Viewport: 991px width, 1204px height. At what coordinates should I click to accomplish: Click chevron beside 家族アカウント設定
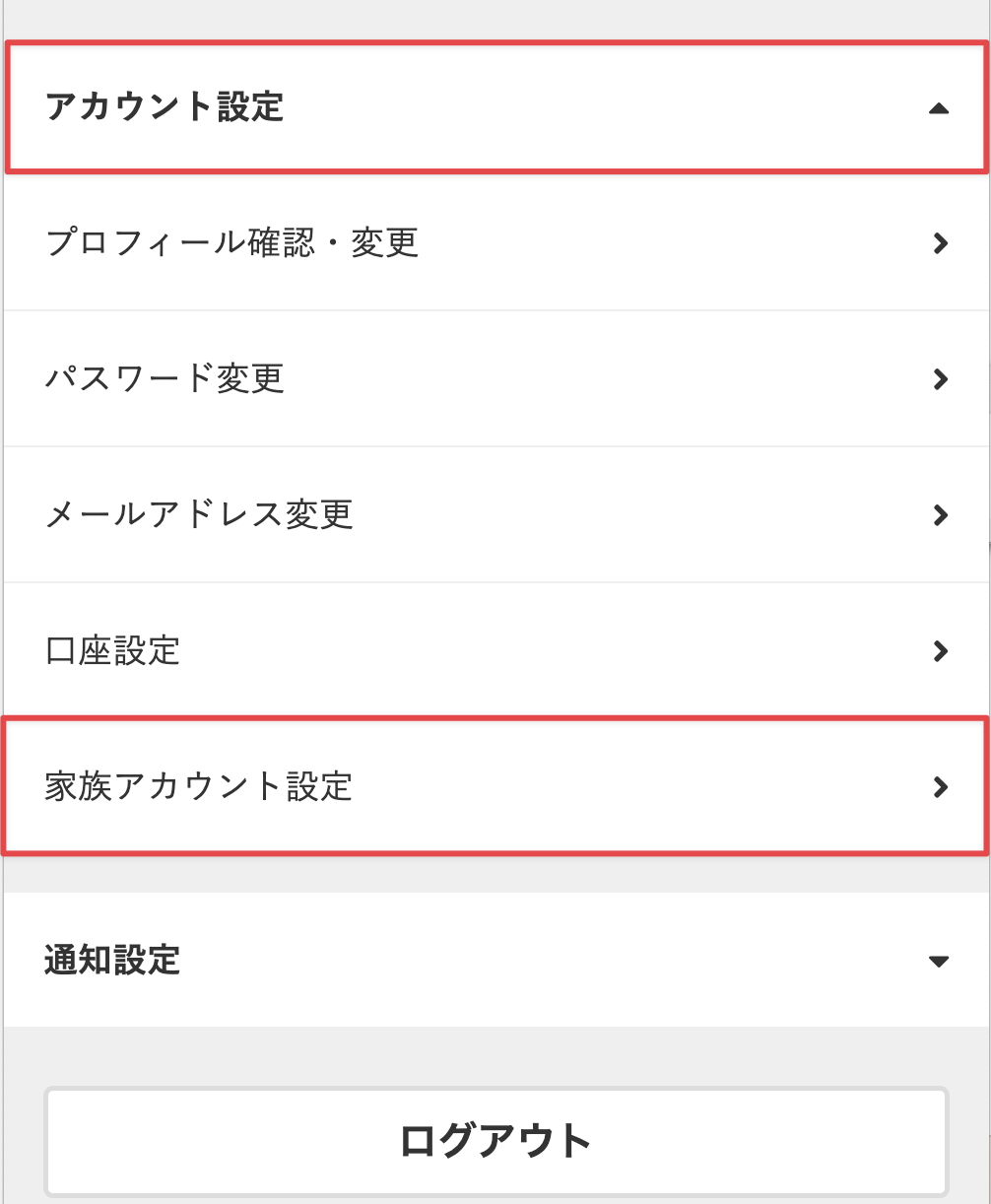click(x=940, y=786)
